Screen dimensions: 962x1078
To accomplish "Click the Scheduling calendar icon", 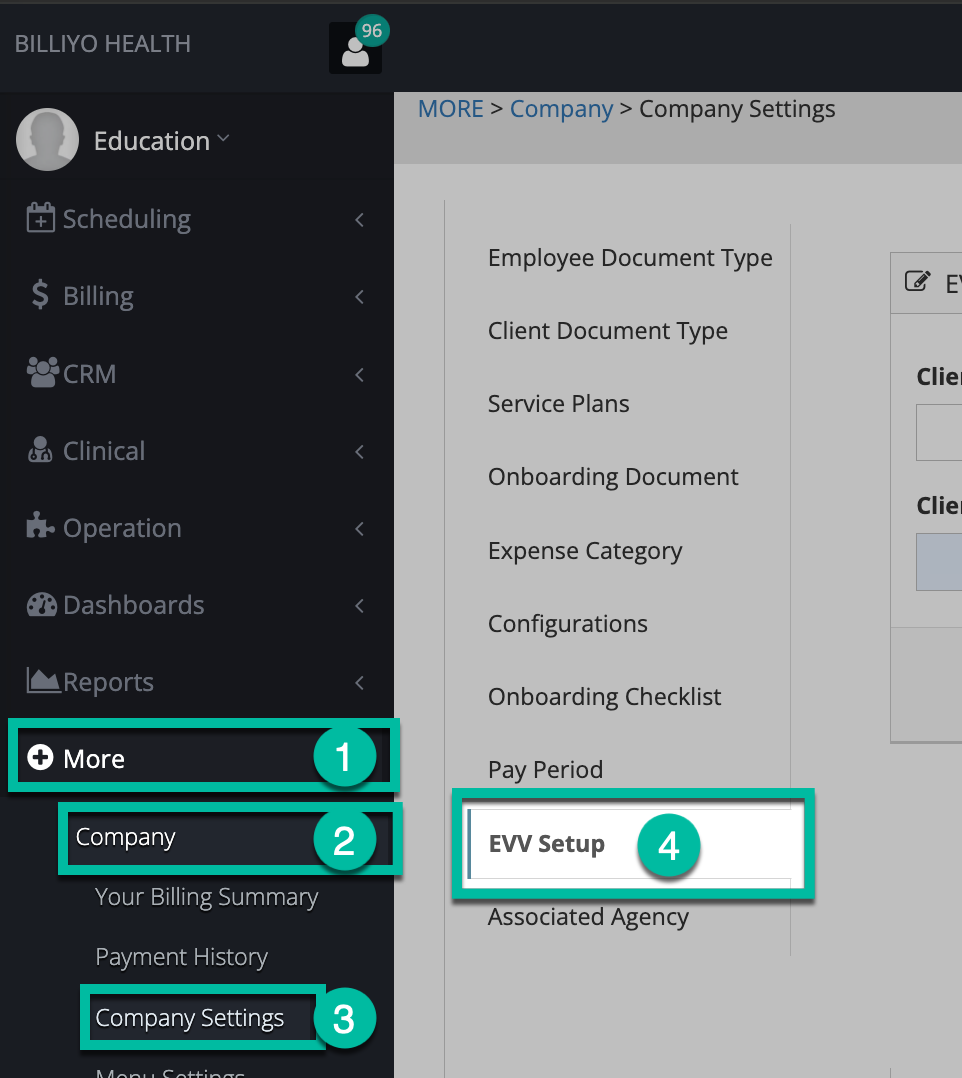I will (40, 219).
